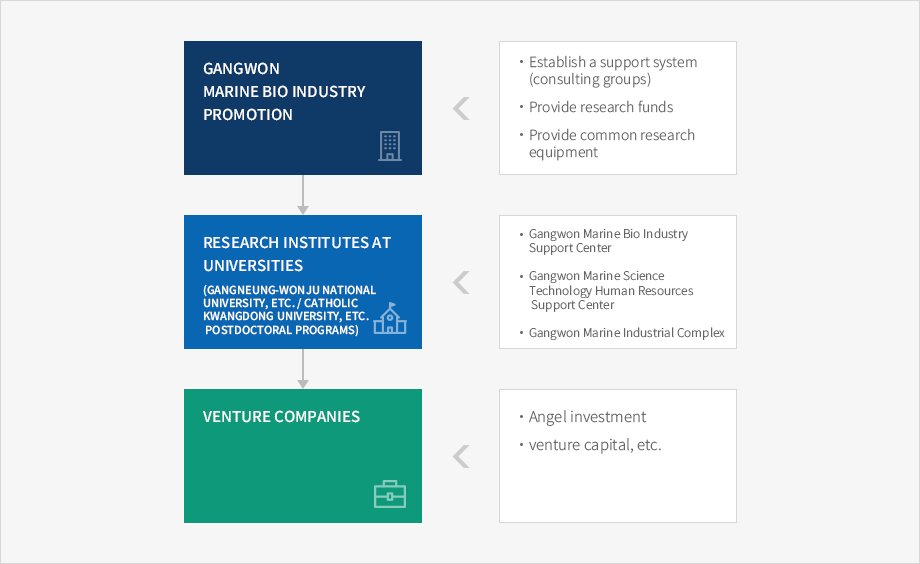Click 'venture capital, etc.' bullet

594,445
